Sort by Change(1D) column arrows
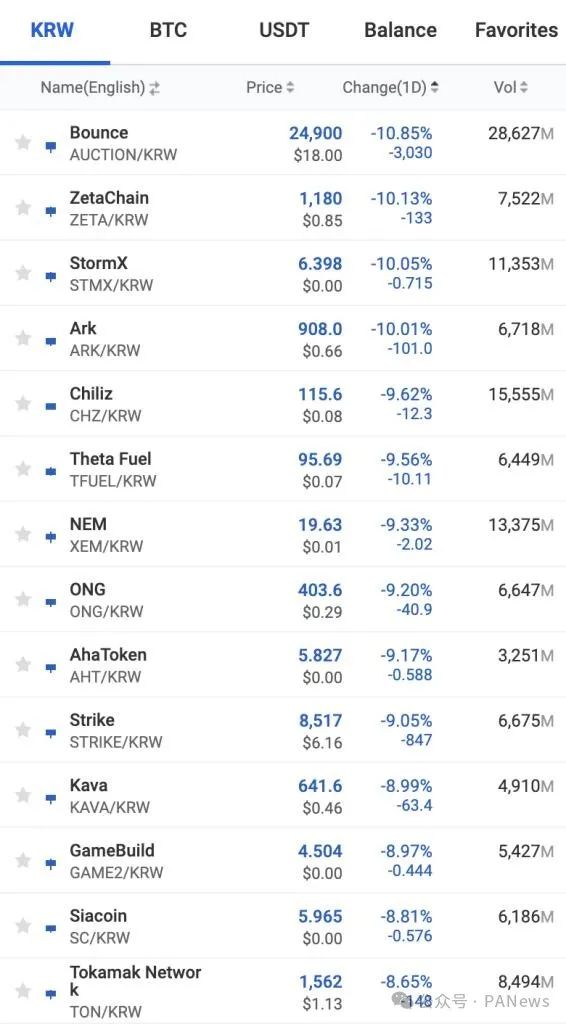Viewport: 566px width, 1024px height. 435,88
